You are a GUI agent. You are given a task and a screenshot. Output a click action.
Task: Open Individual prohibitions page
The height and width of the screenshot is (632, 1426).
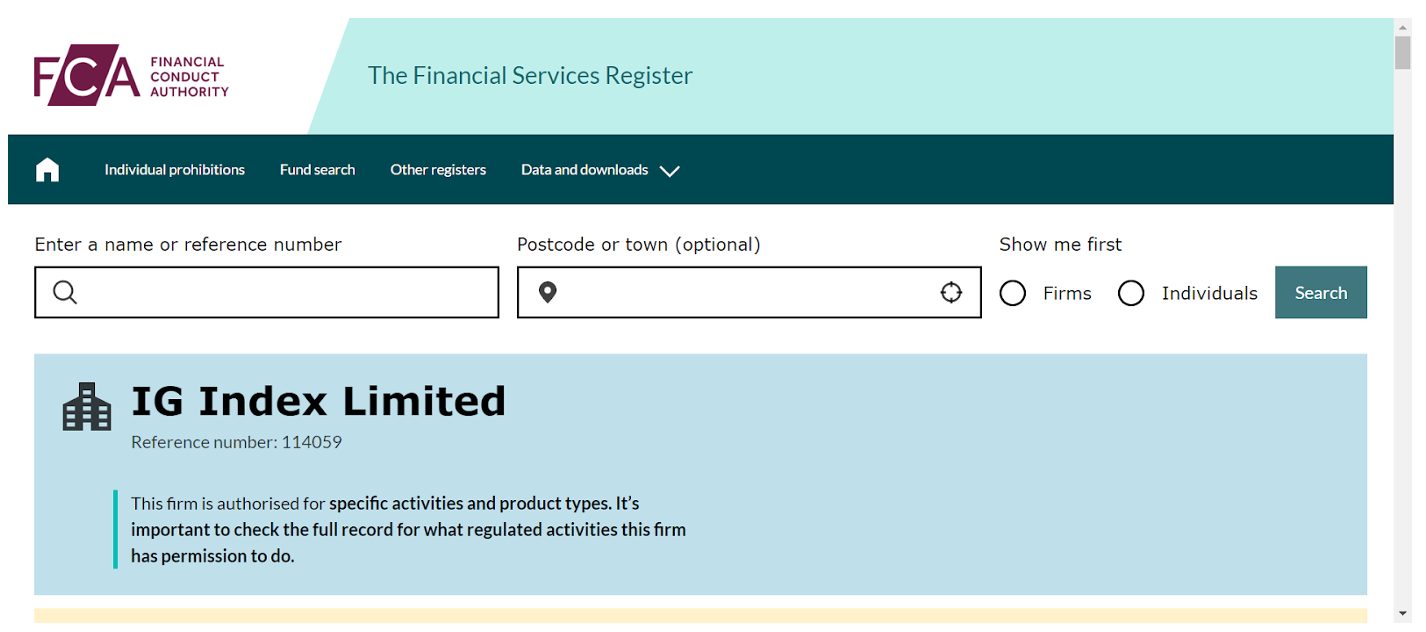[175, 170]
